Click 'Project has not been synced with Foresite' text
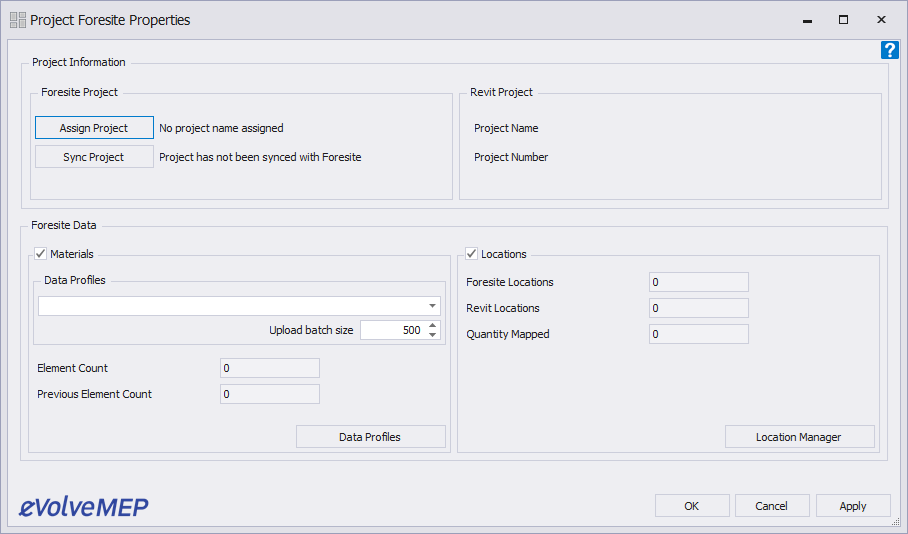The height and width of the screenshot is (534, 908). pyautogui.click(x=260, y=157)
